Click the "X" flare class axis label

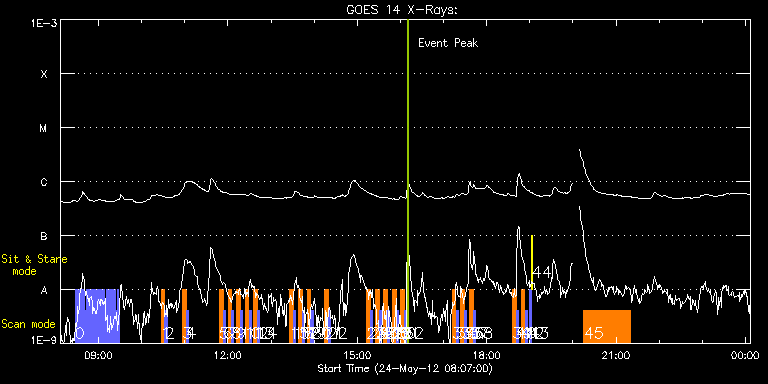click(x=44, y=74)
